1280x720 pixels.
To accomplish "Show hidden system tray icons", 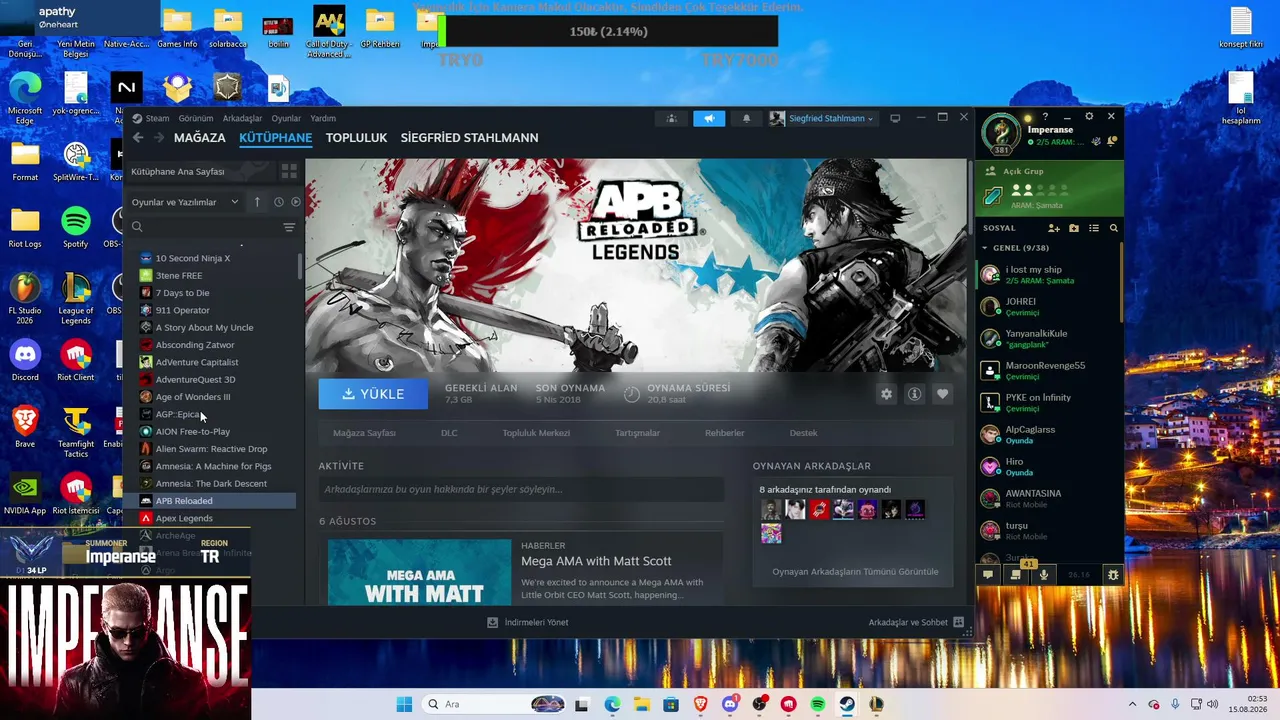I will (1132, 704).
